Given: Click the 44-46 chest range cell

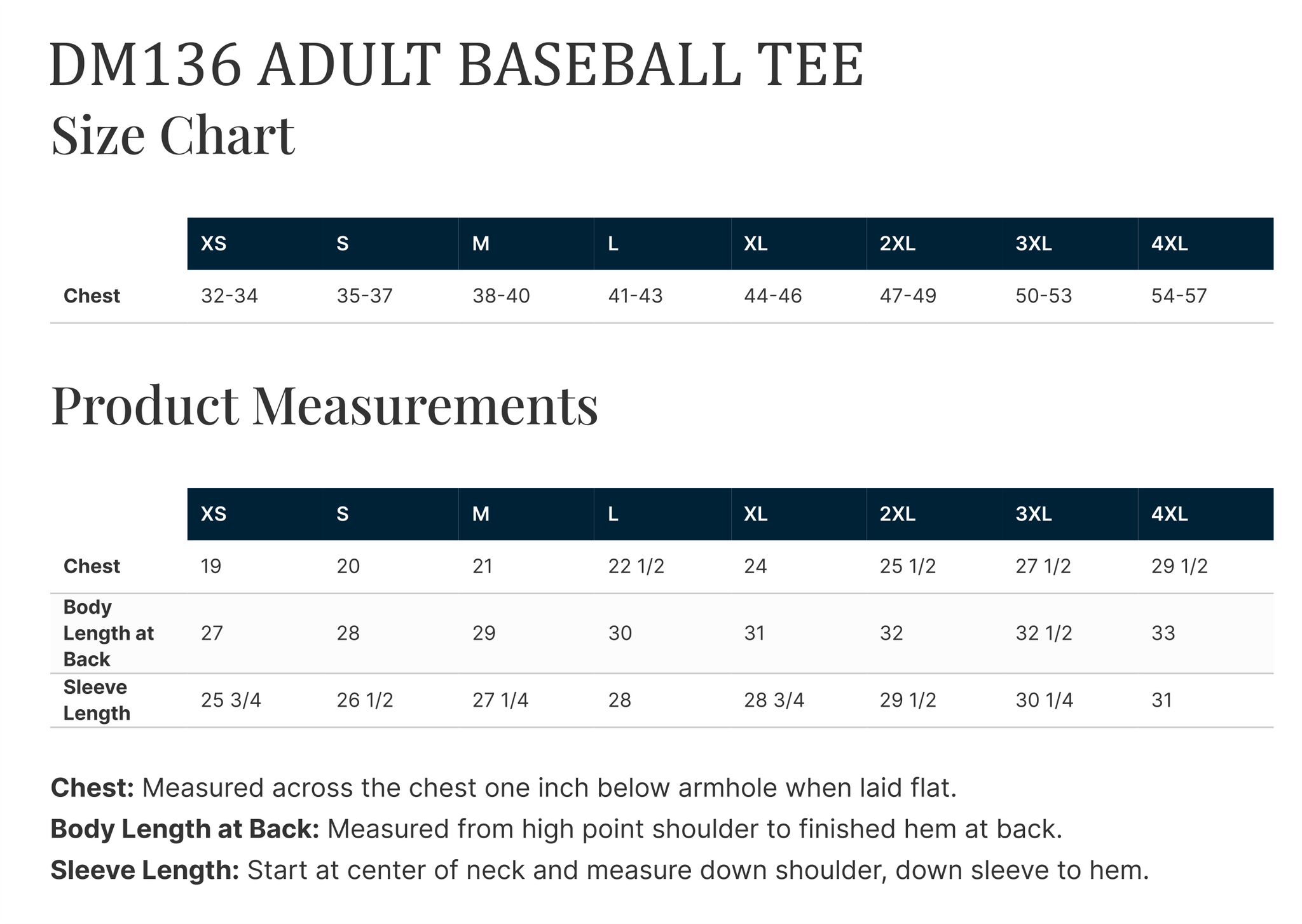Looking at the screenshot, I should click(x=772, y=296).
